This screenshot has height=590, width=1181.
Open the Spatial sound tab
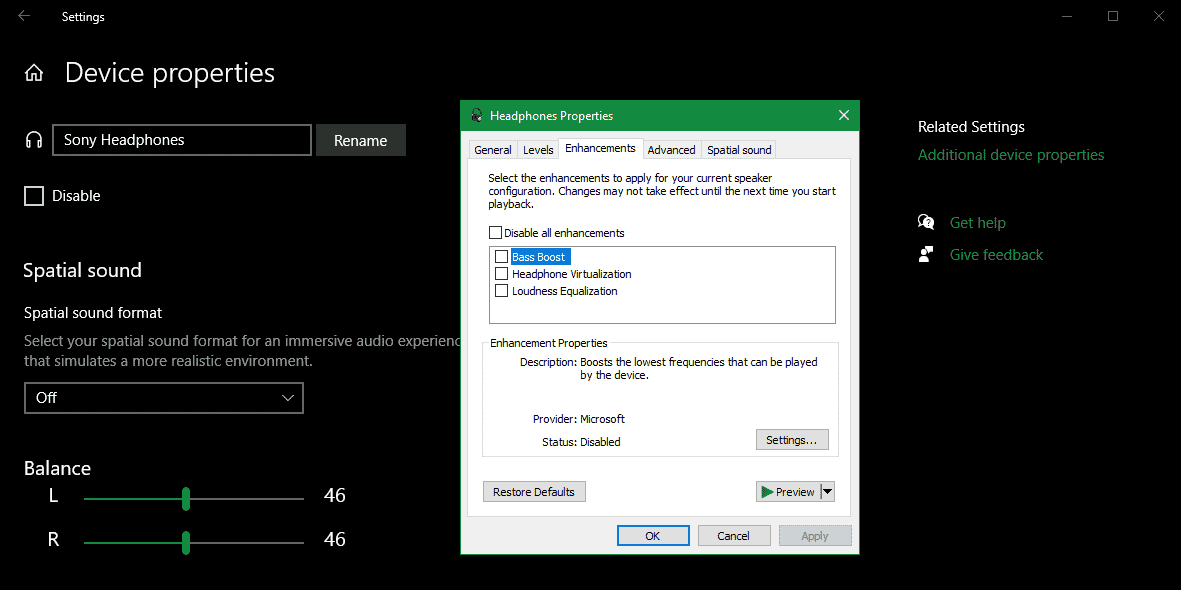[x=738, y=148]
